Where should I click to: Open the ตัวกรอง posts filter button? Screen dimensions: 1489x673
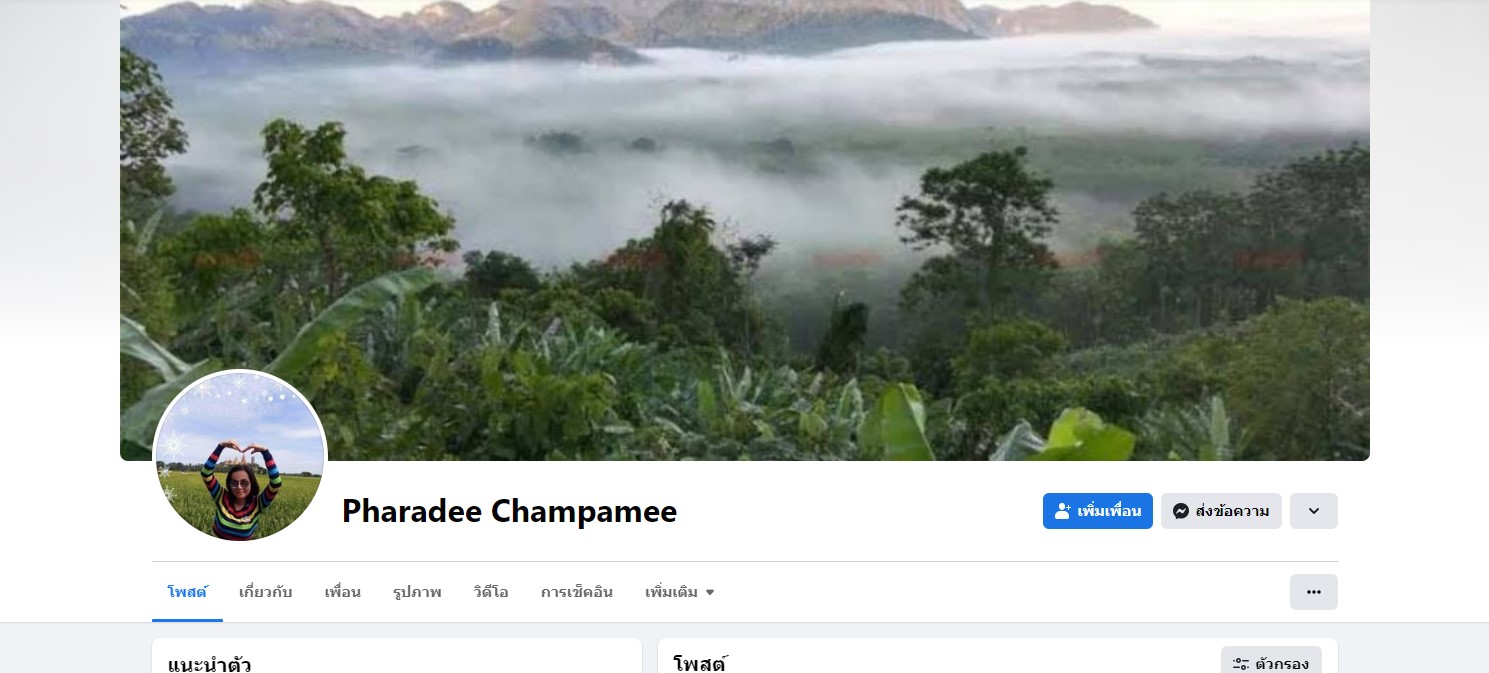(1271, 662)
